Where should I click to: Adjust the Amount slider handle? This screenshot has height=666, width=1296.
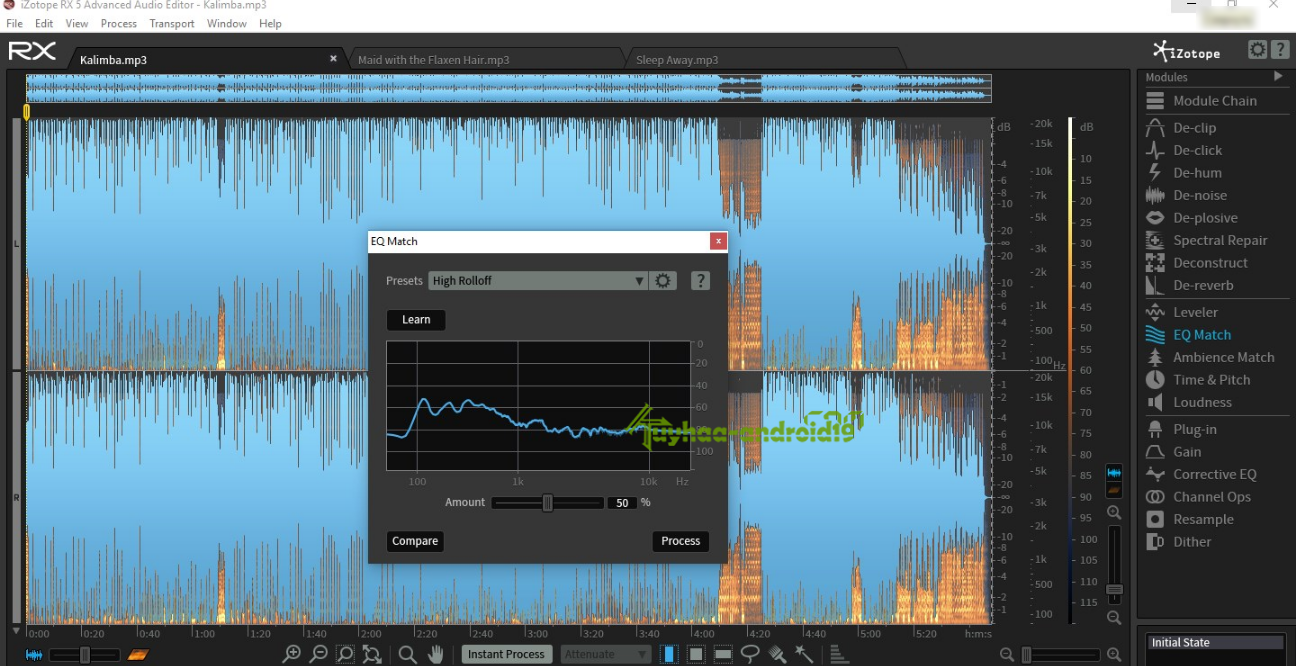point(547,503)
